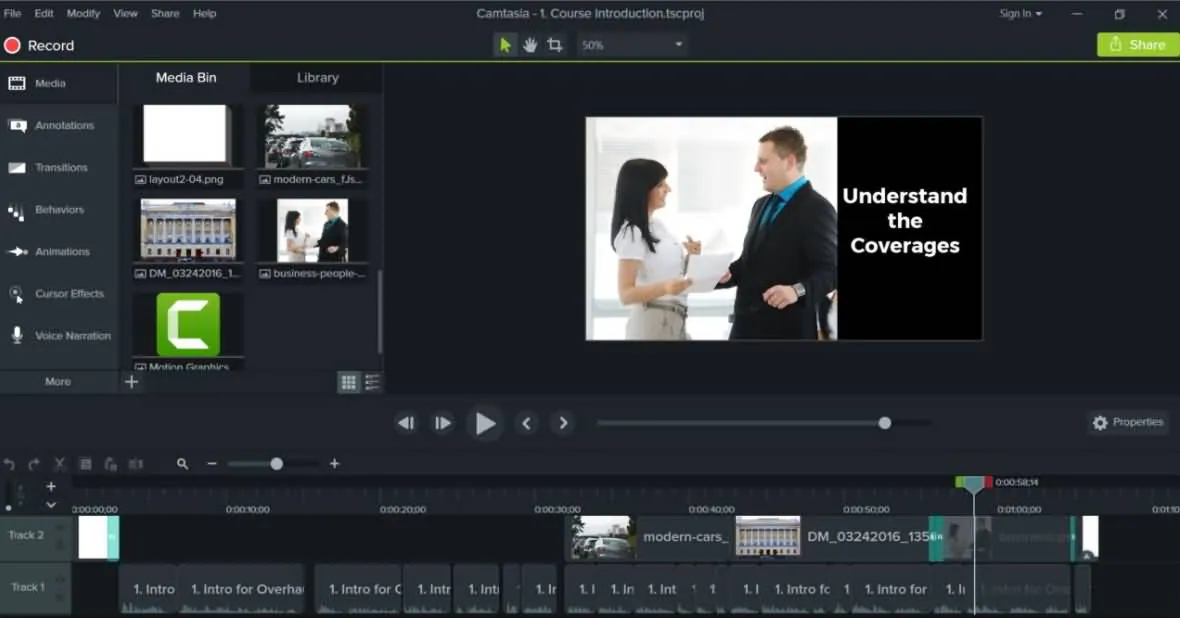The width and height of the screenshot is (1180, 618).
Task: Zoom in timeline with plus button
Action: point(335,464)
